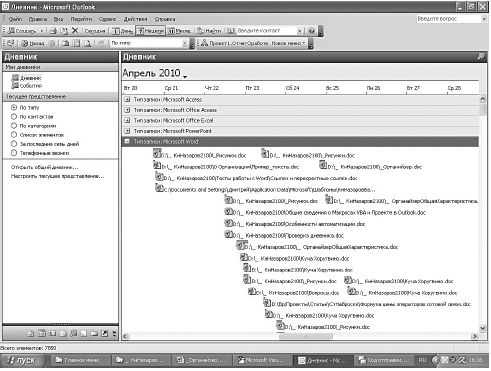Click the Настроить текущее представление link

(58, 176)
